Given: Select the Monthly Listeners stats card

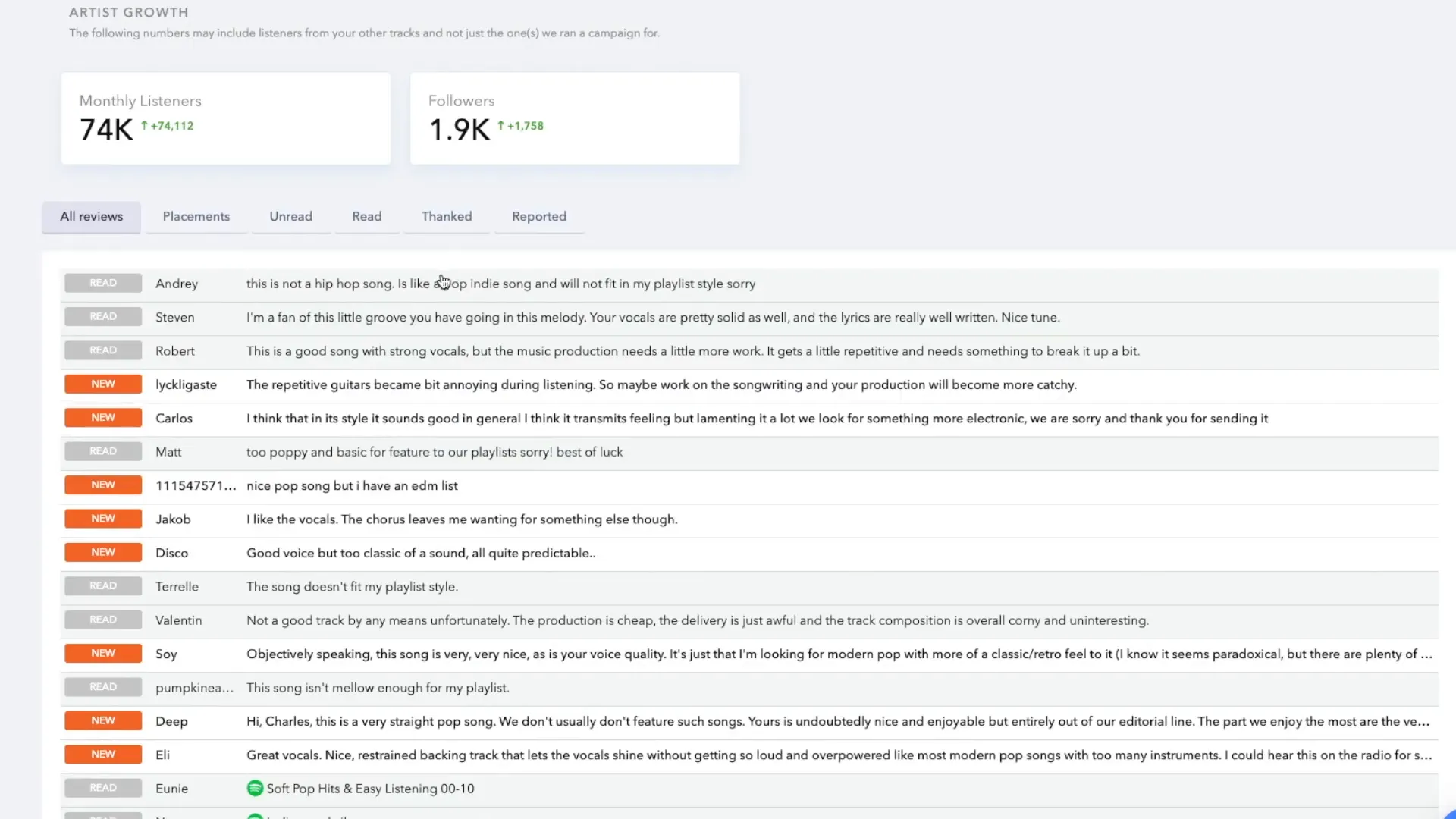Looking at the screenshot, I should [225, 118].
